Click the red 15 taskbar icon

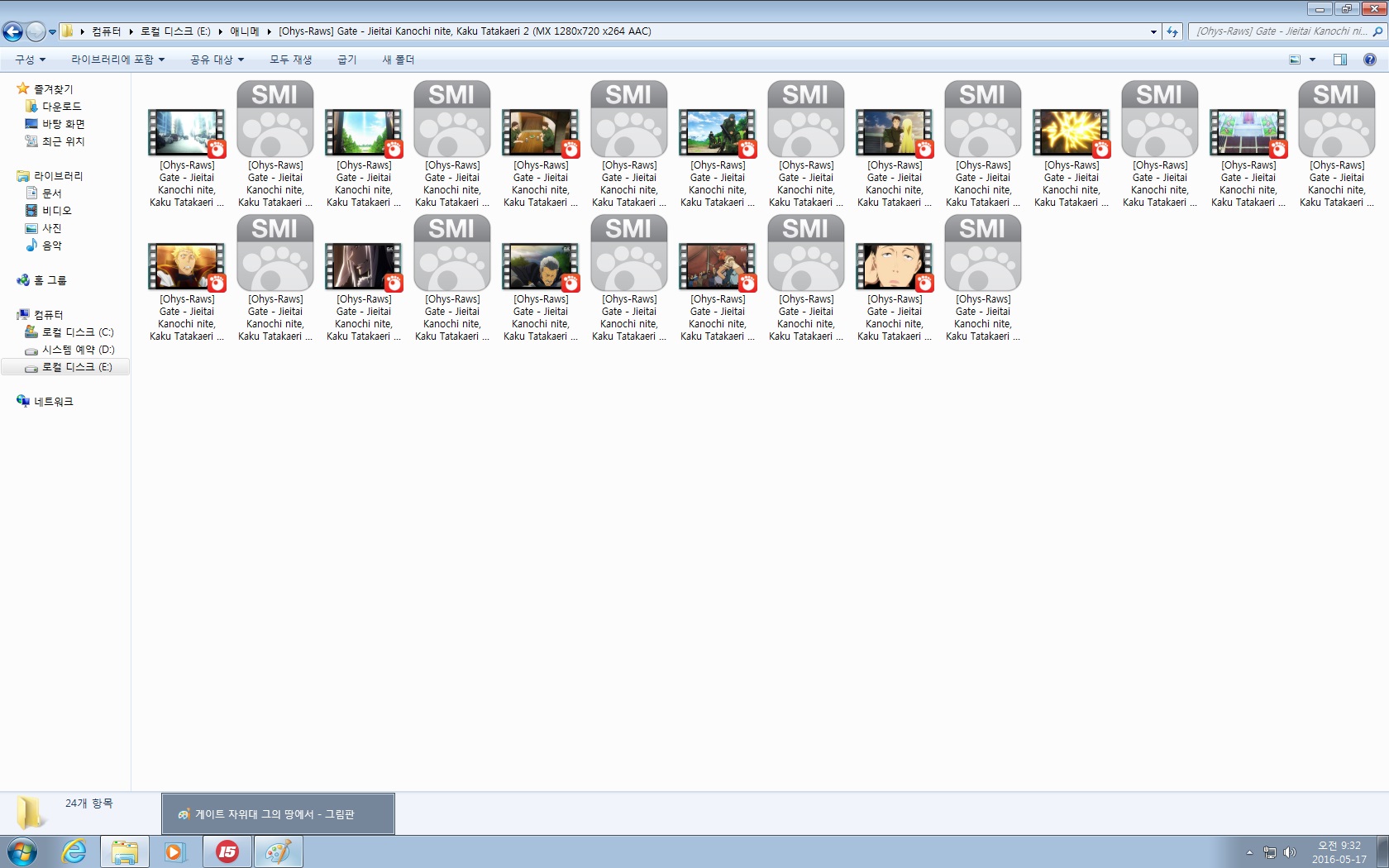tap(227, 851)
